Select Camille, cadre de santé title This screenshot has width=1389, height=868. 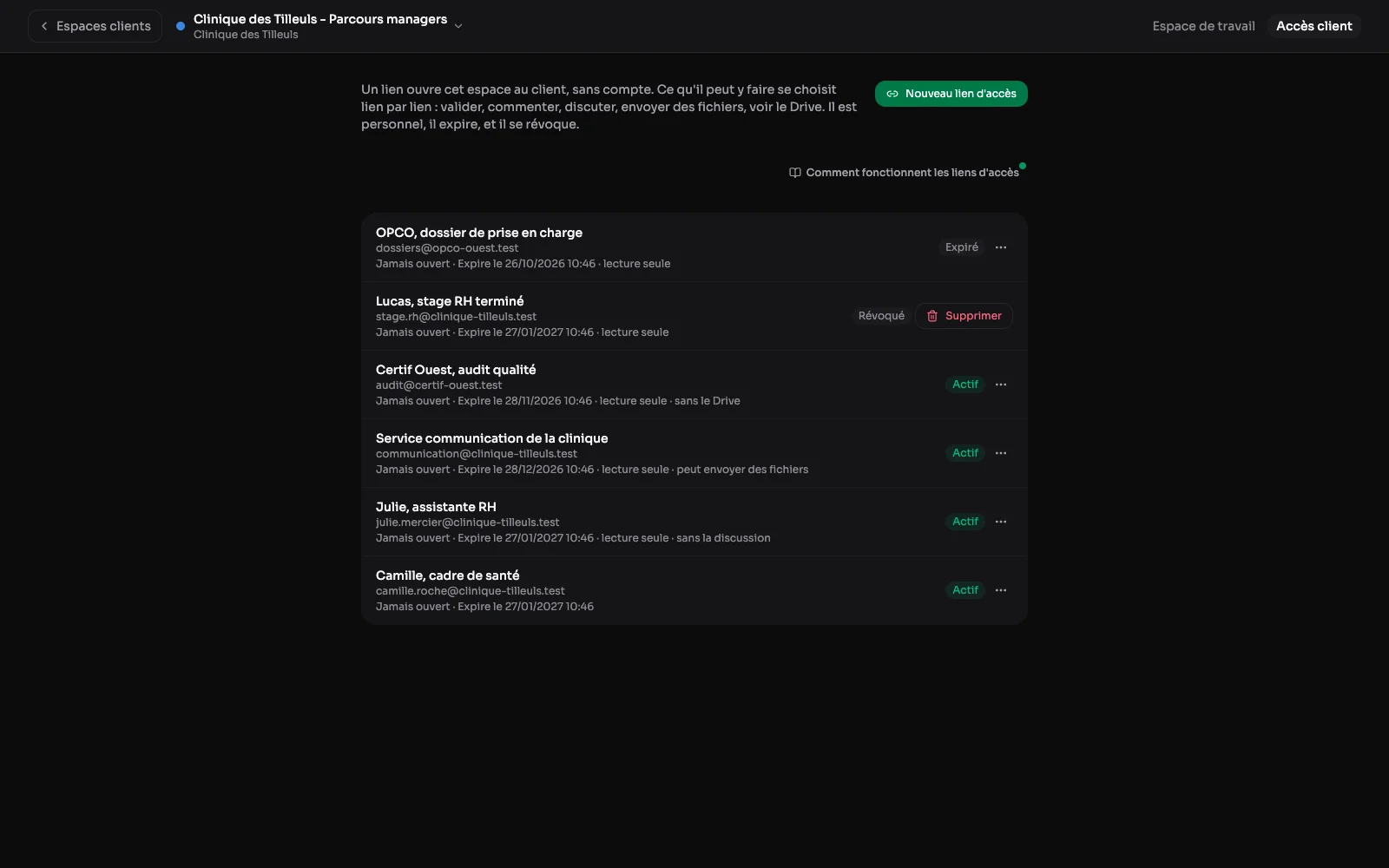click(447, 575)
